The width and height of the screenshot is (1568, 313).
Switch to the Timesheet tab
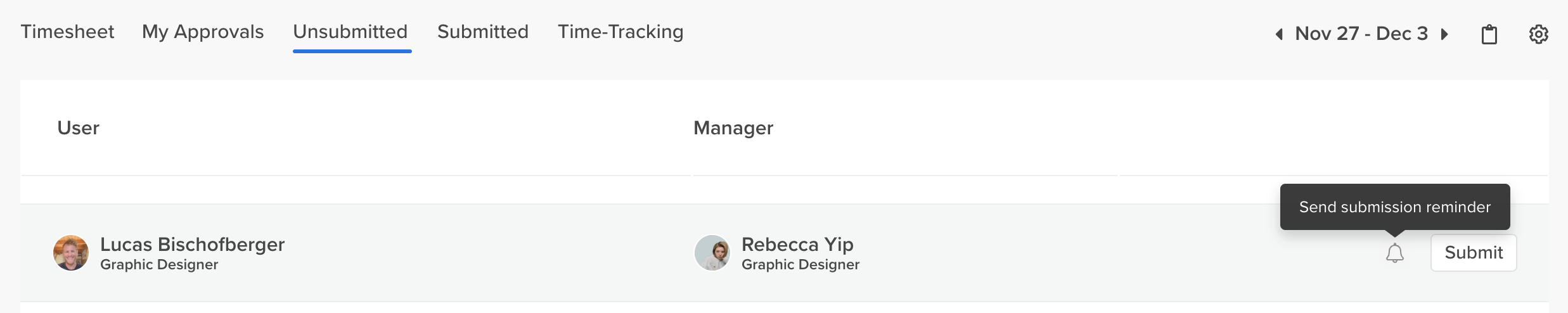[67, 32]
